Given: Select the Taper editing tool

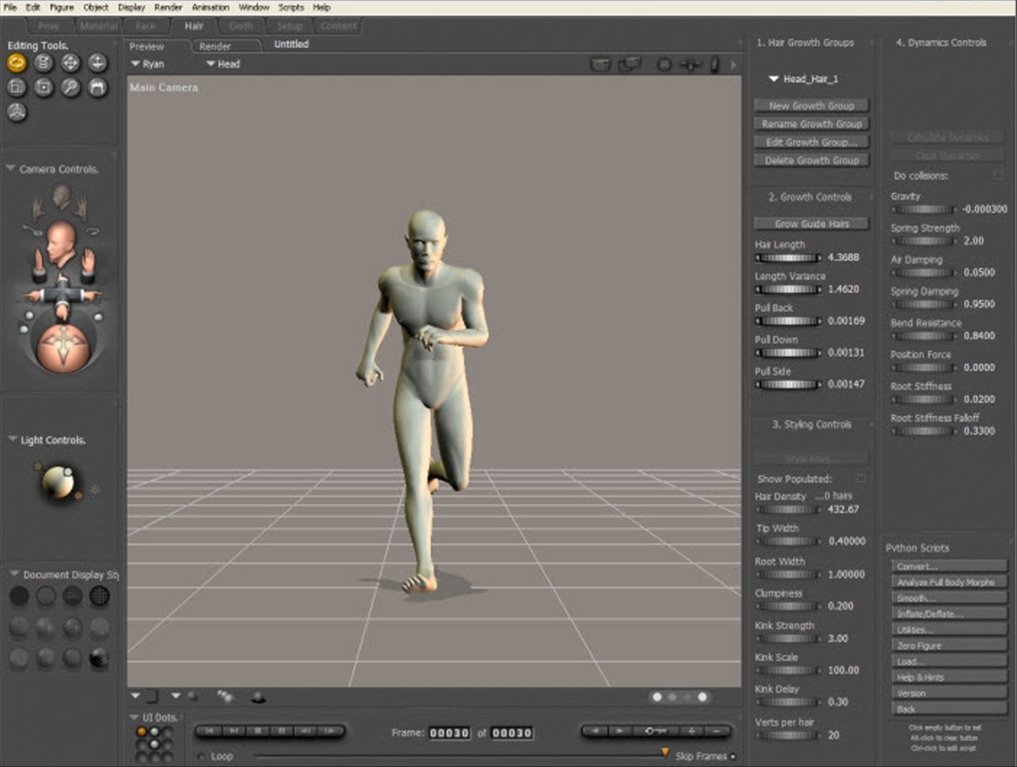Looking at the screenshot, I should (x=43, y=87).
